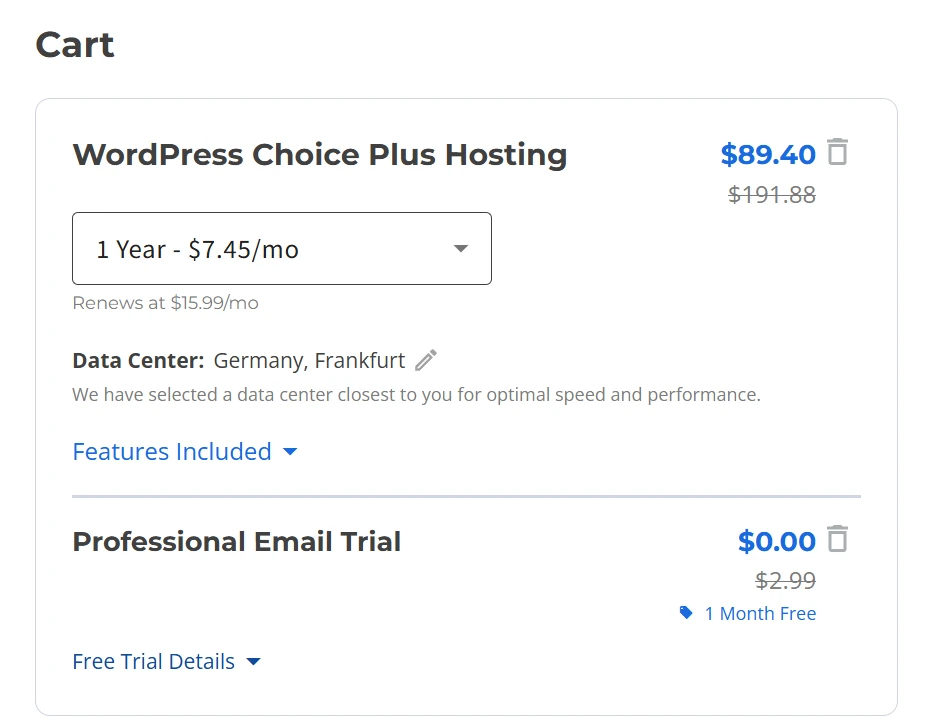Click the chevron next to Free Trial Details

pyautogui.click(x=254, y=662)
